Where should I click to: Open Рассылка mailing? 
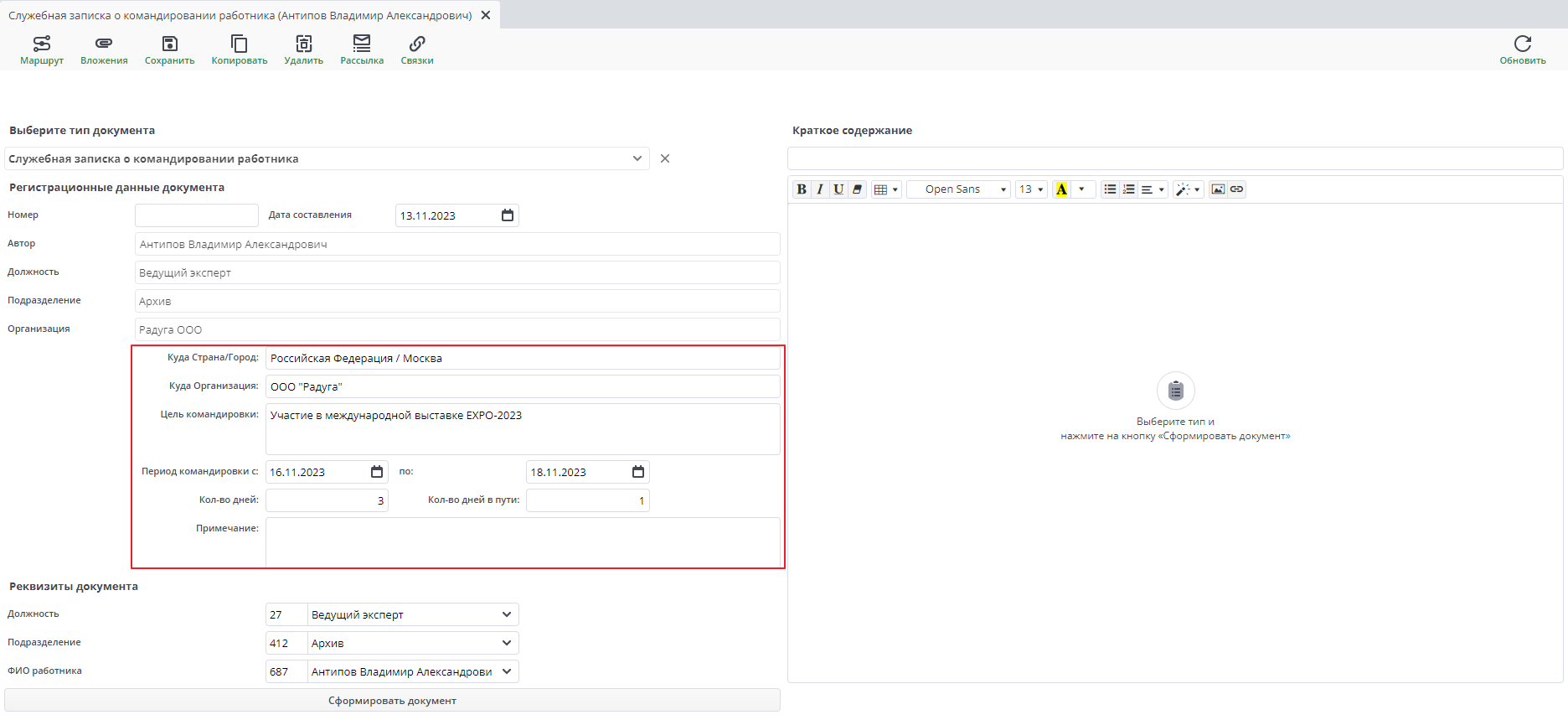coord(362,50)
